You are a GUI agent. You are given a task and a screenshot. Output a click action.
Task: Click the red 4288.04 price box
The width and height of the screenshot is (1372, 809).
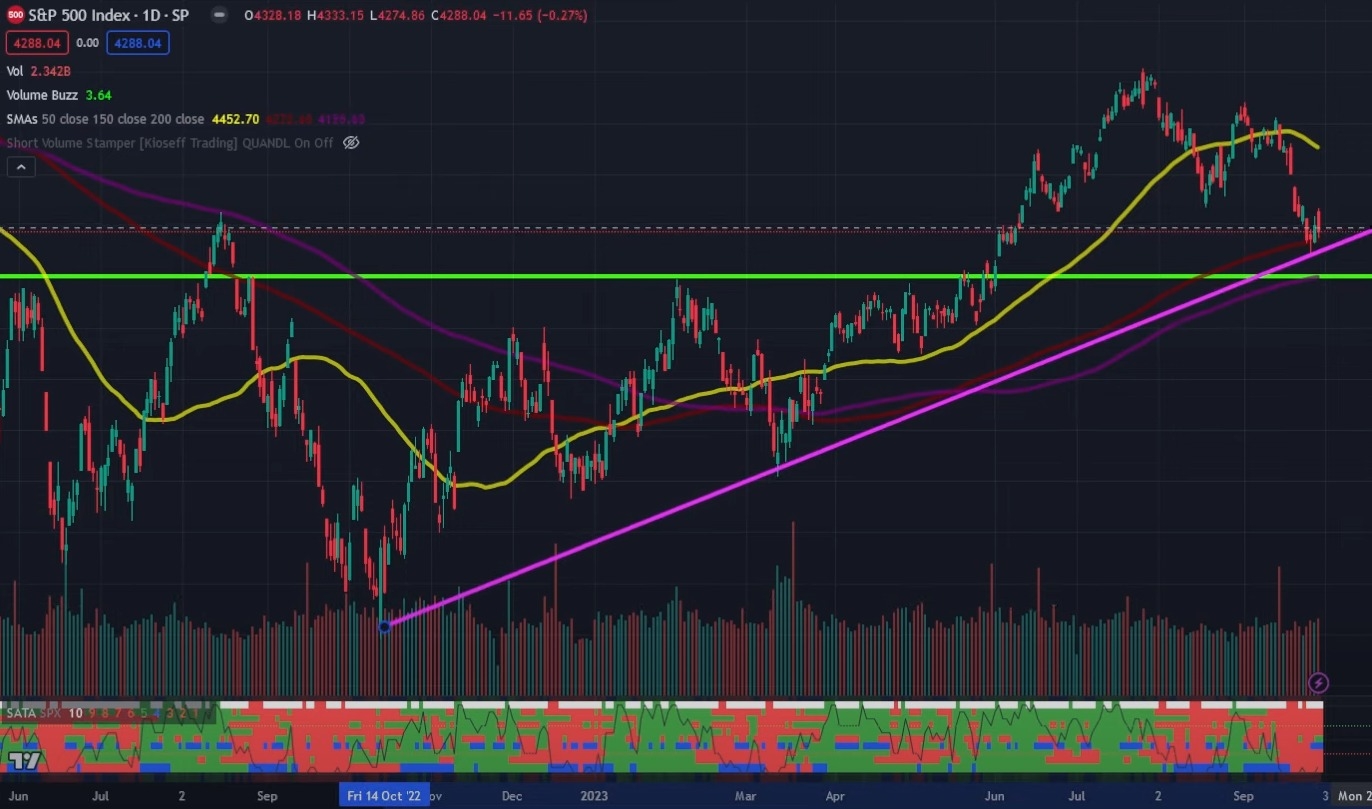tap(38, 43)
